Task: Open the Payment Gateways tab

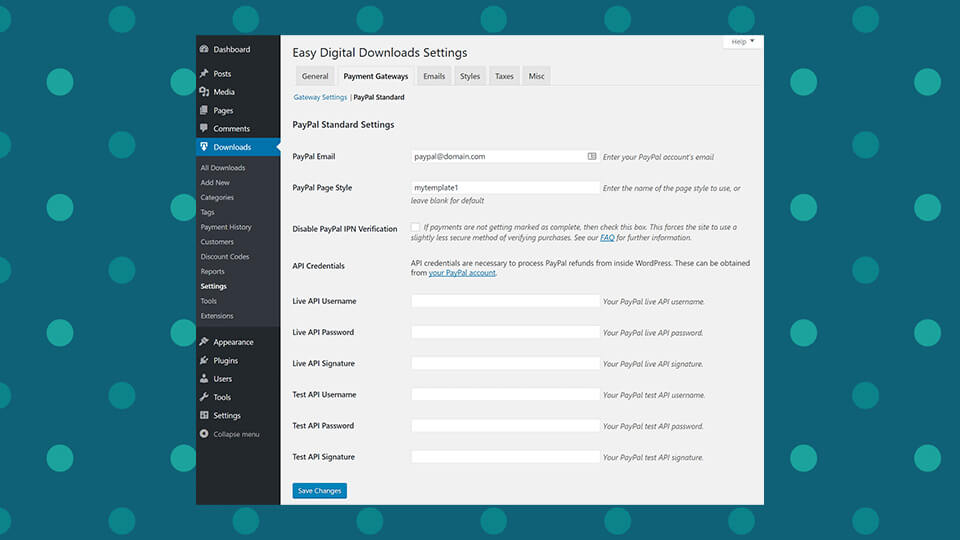Action: point(375,76)
